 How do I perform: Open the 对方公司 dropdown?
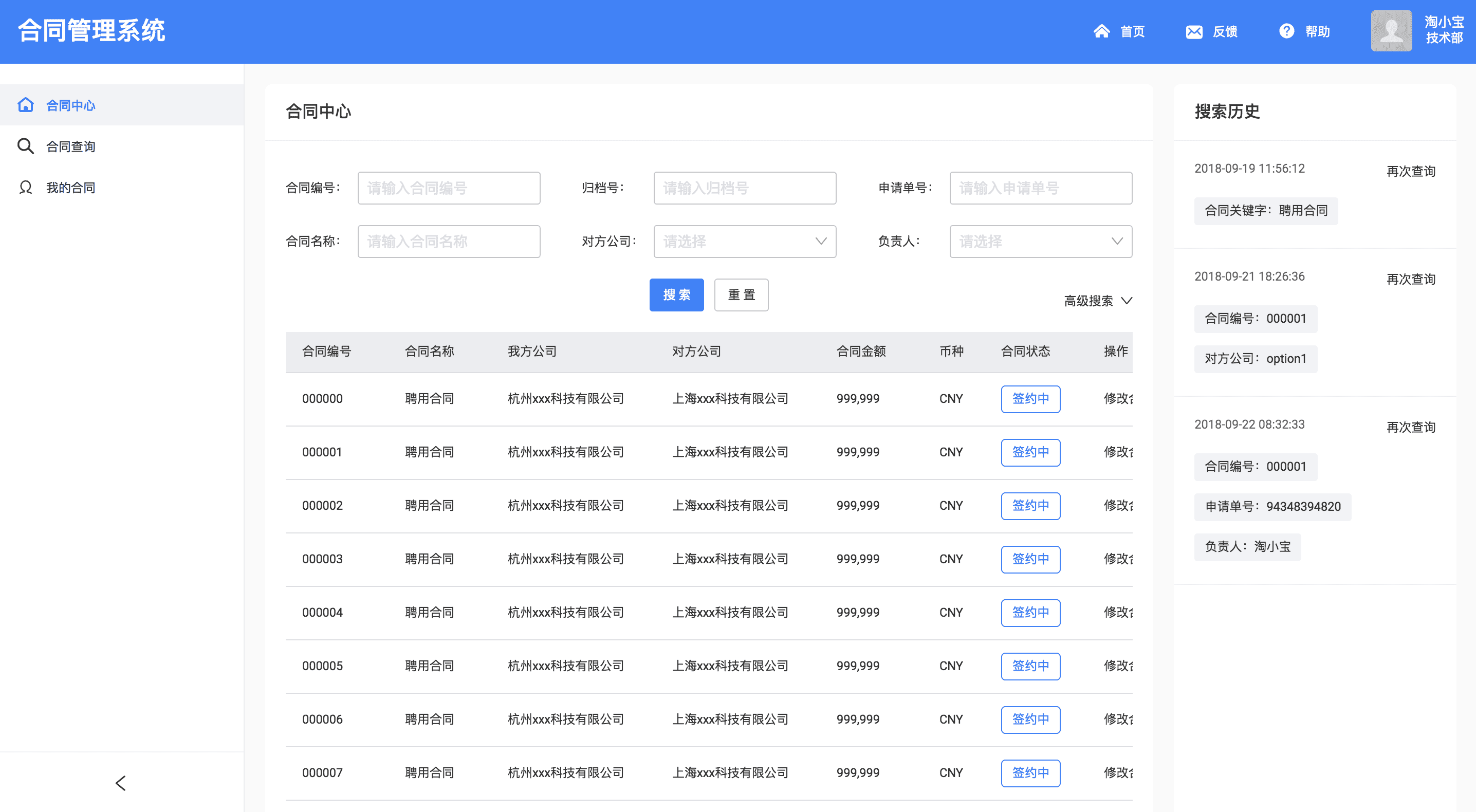[745, 241]
